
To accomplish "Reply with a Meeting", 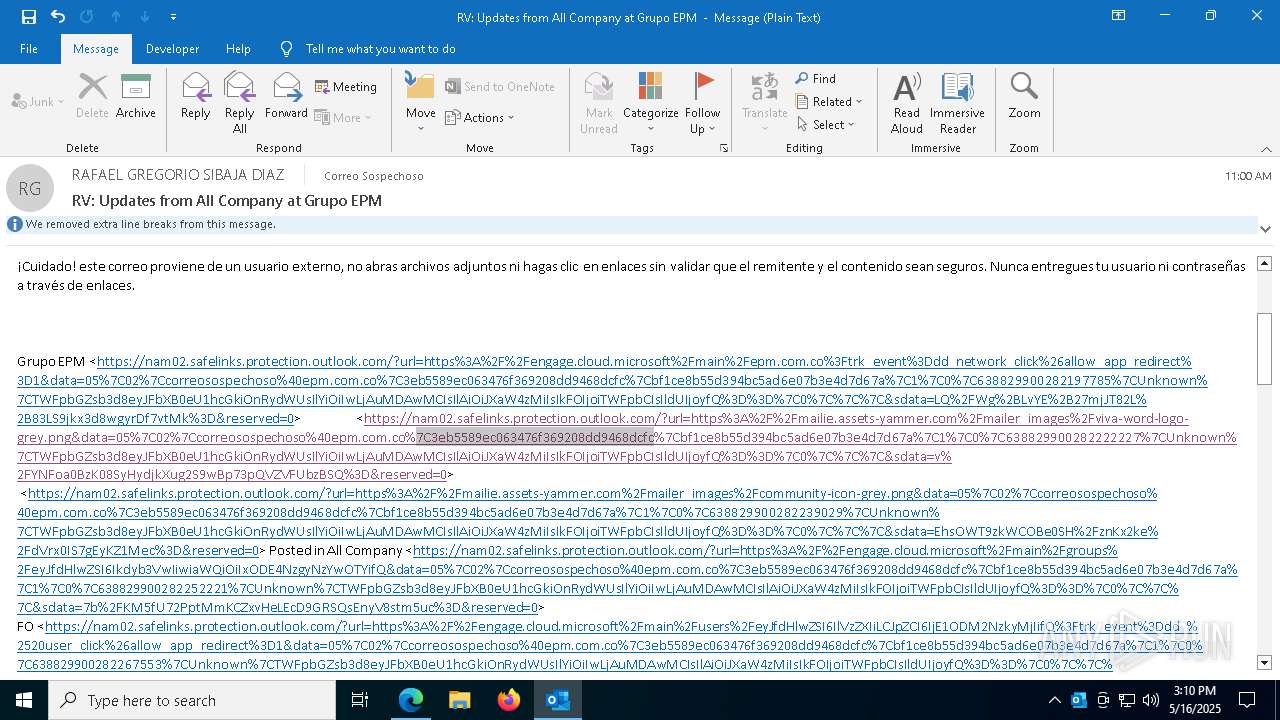I will pyautogui.click(x=346, y=87).
